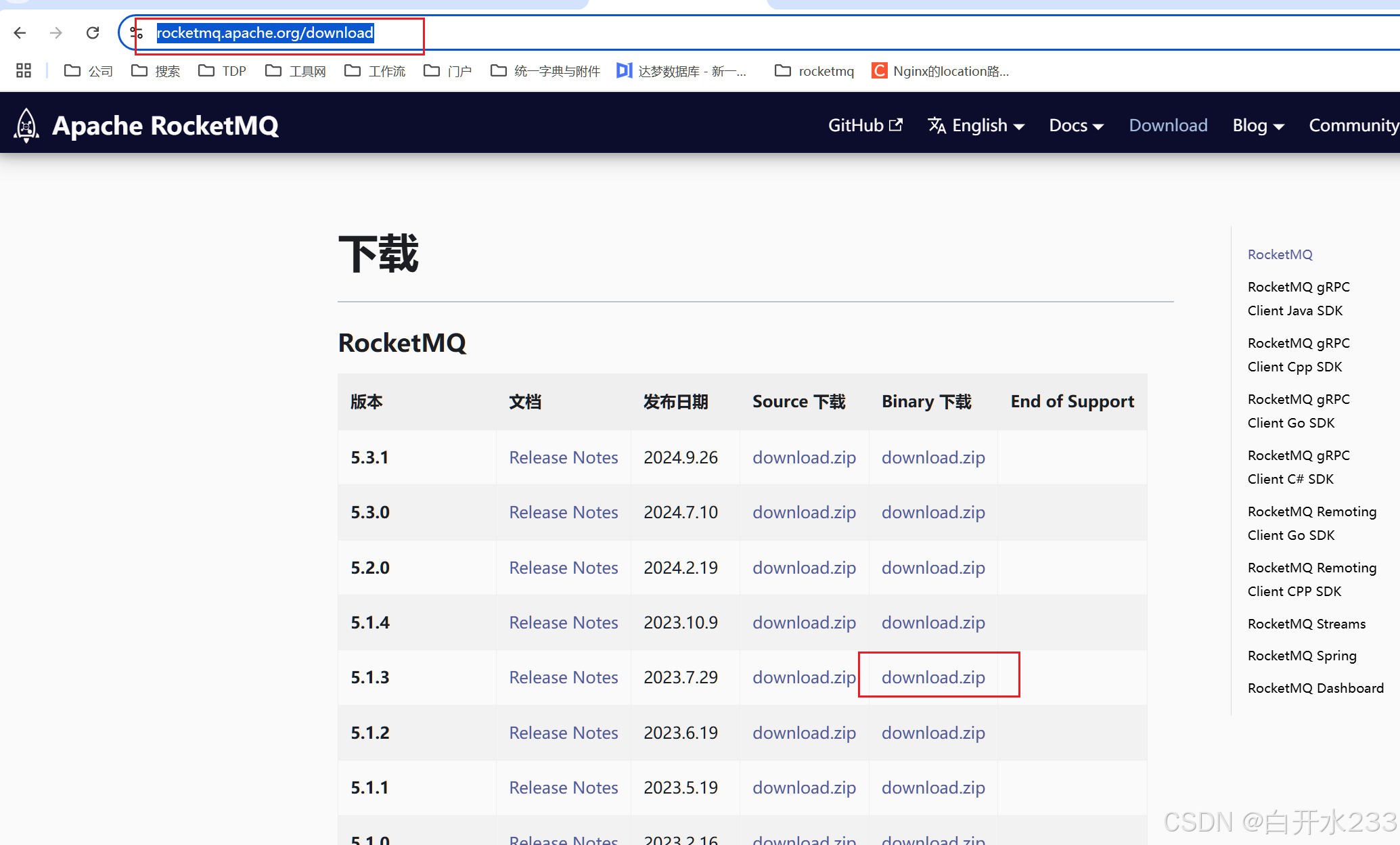The height and width of the screenshot is (845, 1400).
Task: Download source zip for version 5.1.1
Action: coord(804,787)
